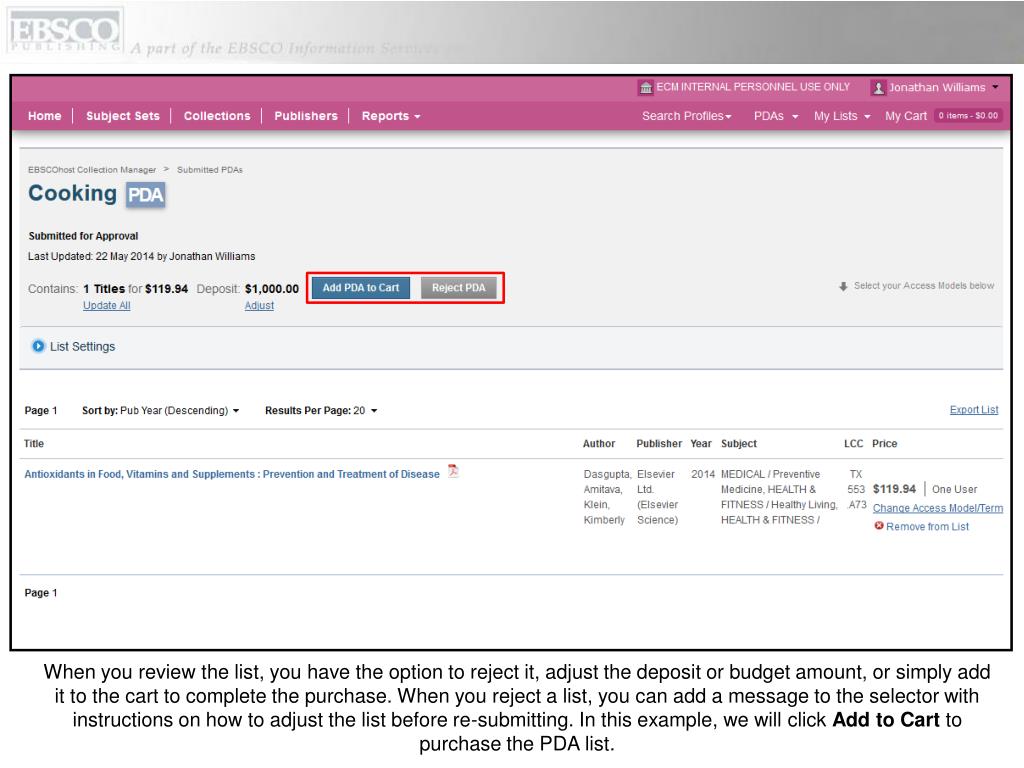Open the PDAs dropdown menu
Viewport: 1024px width, 768px height.
[776, 116]
